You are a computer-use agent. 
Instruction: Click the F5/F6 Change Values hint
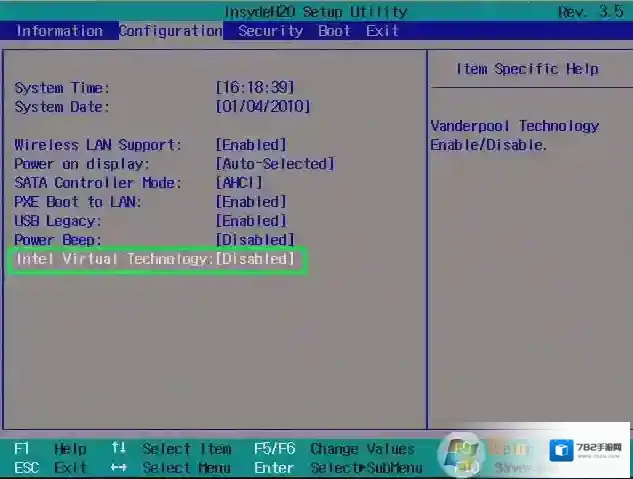click(x=334, y=449)
